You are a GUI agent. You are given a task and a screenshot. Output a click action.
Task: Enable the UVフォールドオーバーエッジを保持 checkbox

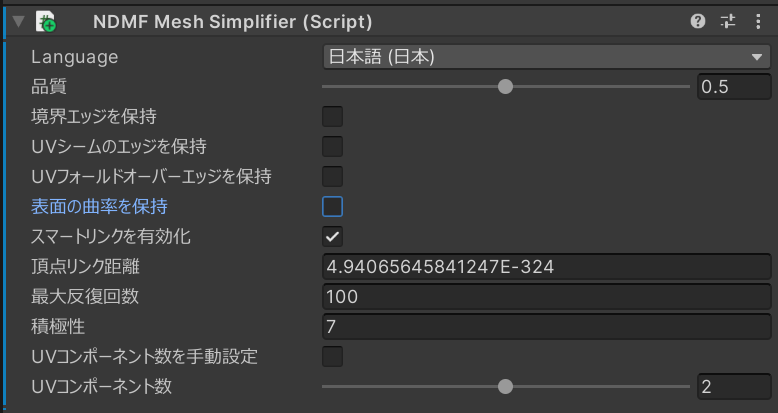332,177
